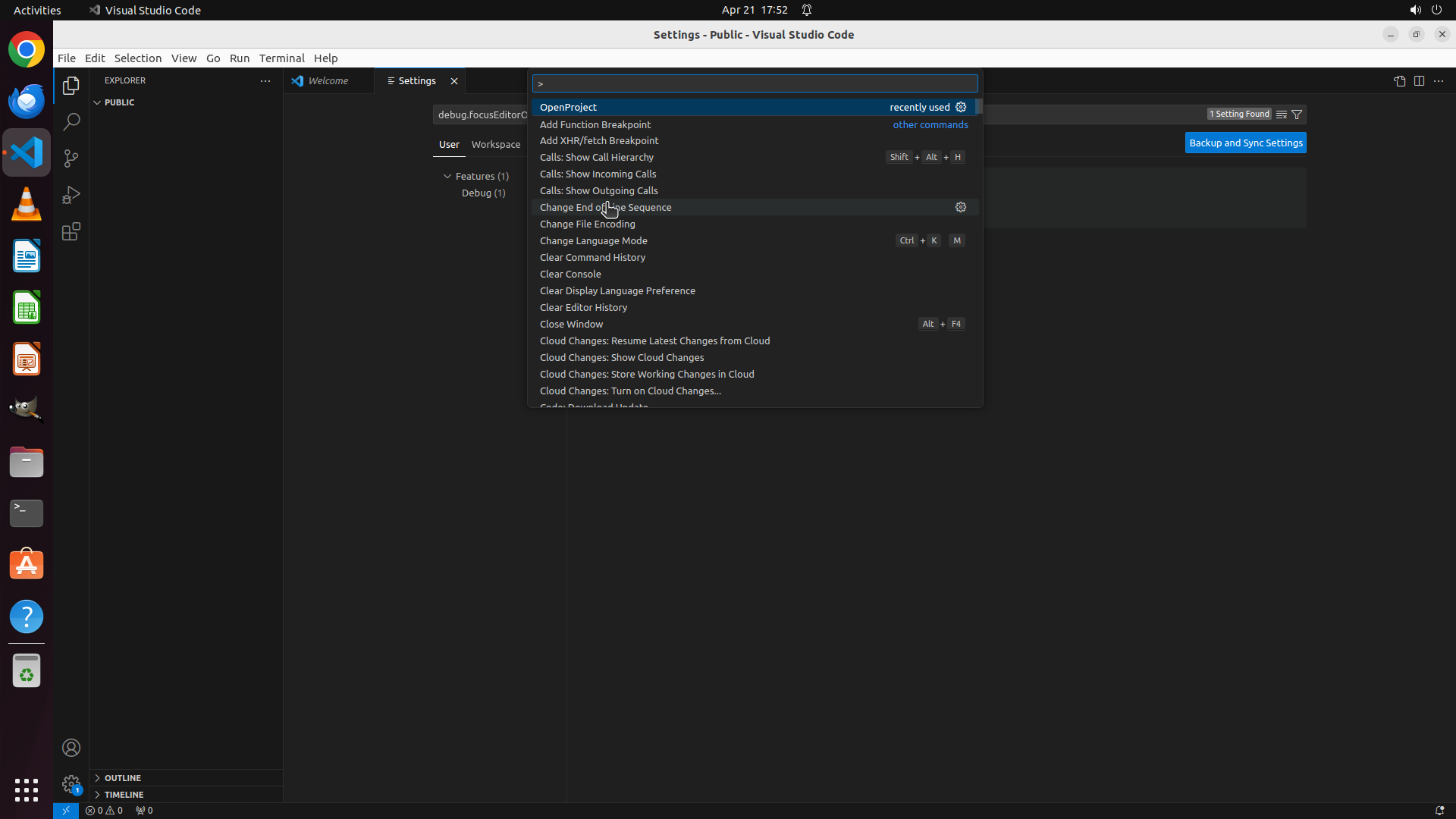Clear the settings search input icon
This screenshot has width=1456, height=819.
coord(1281,115)
